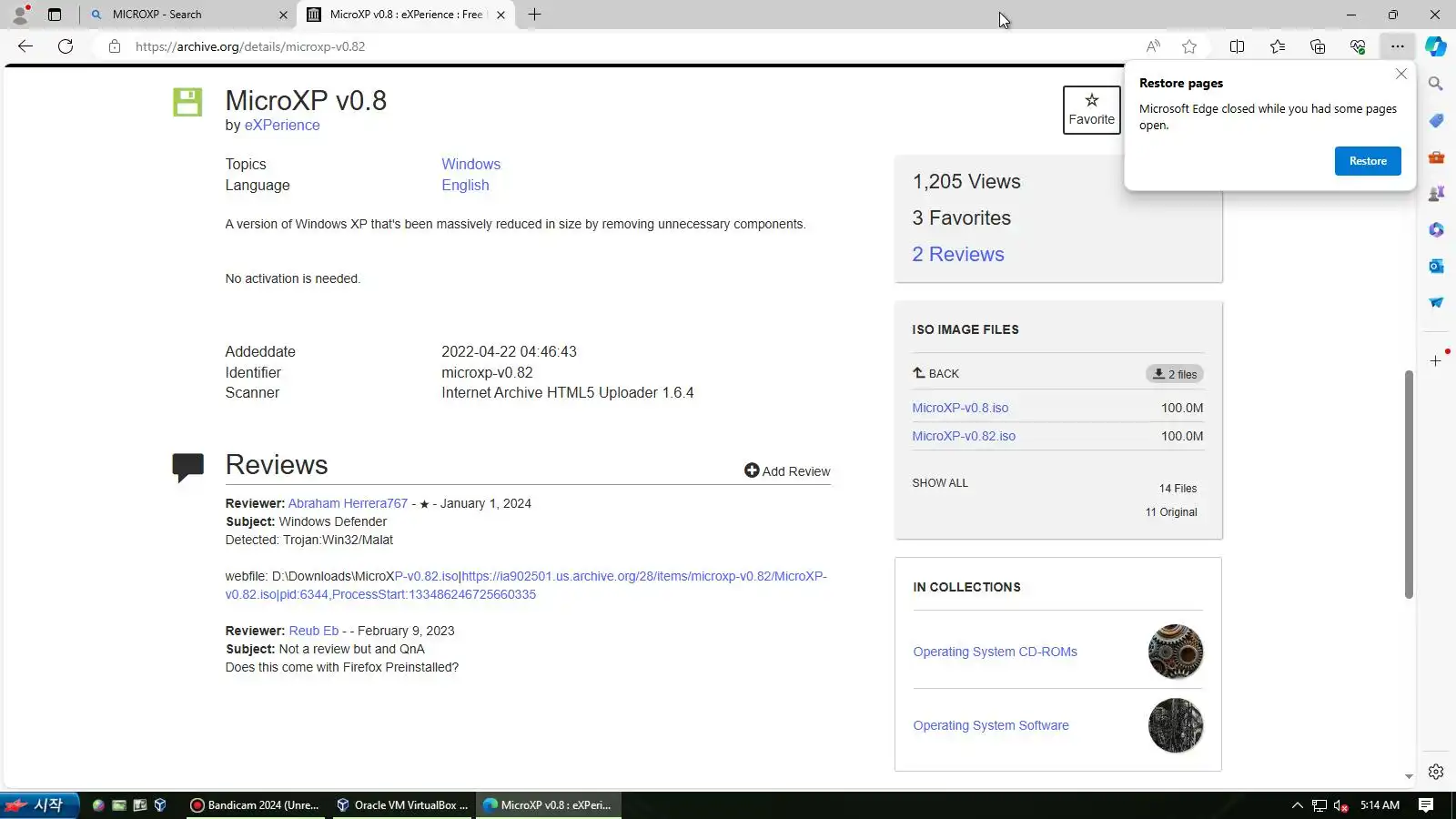
Task: Open sidebar Microsoft 365 icon
Action: [x=1436, y=229]
